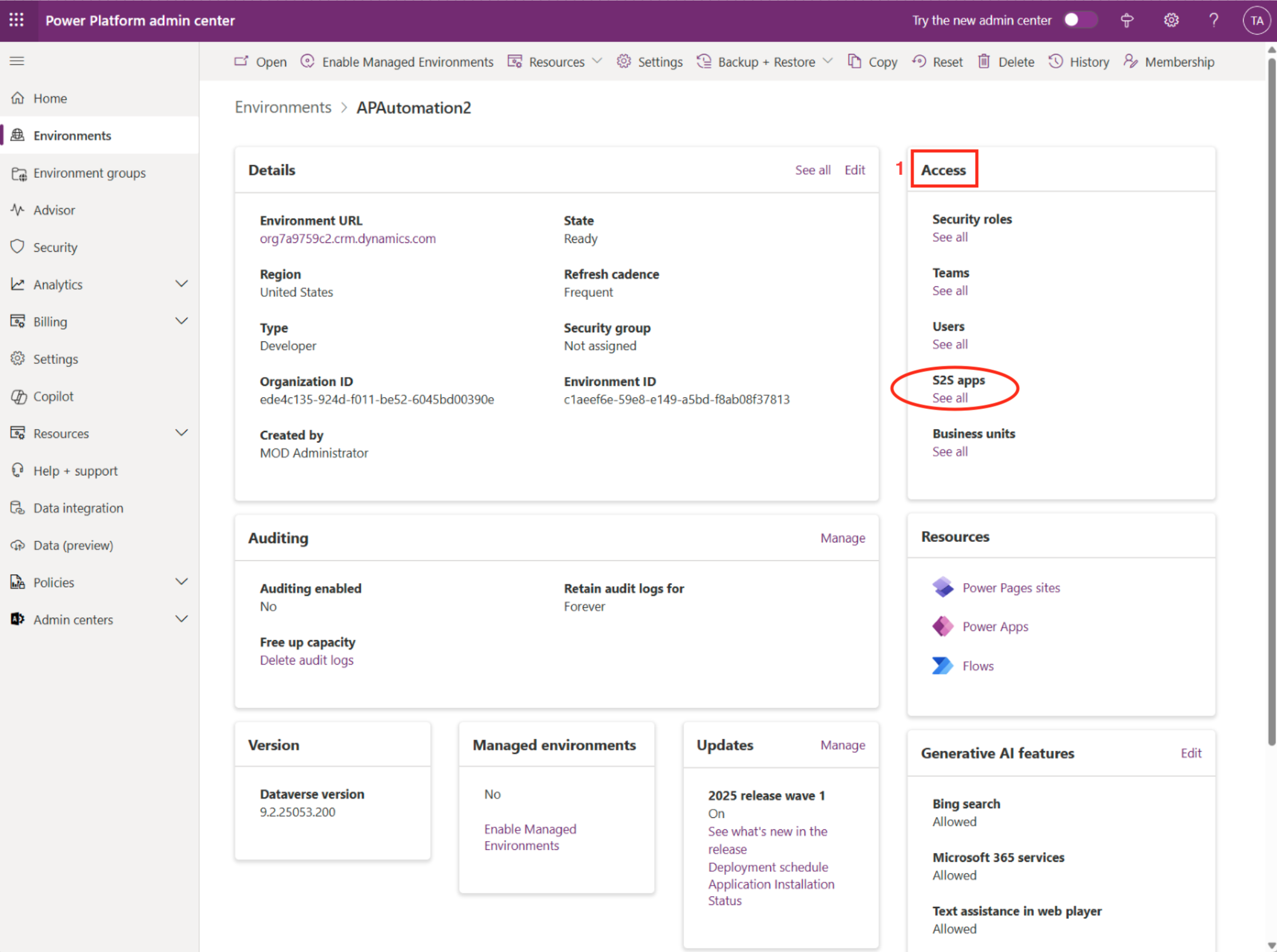Click See all under Teams
Image resolution: width=1277 pixels, height=952 pixels.
[x=949, y=291]
